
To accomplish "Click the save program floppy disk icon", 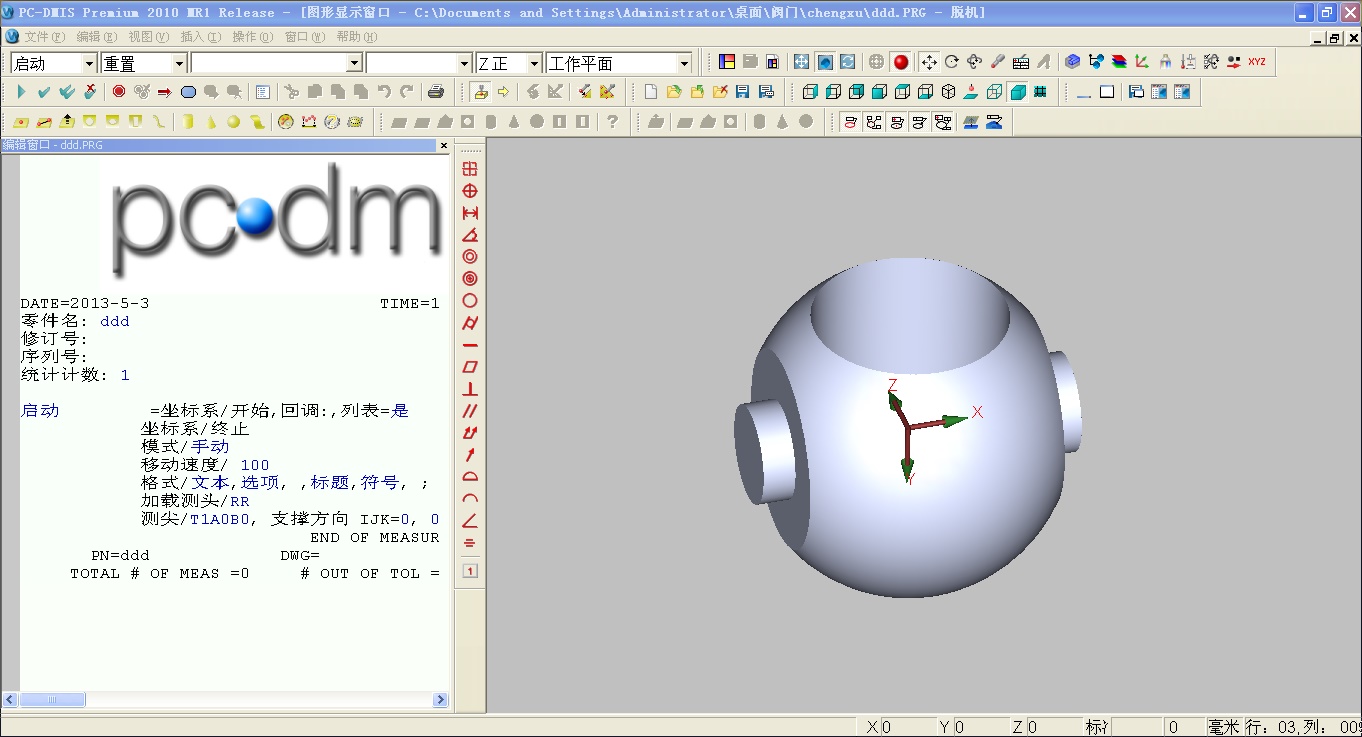I will tap(743, 92).
